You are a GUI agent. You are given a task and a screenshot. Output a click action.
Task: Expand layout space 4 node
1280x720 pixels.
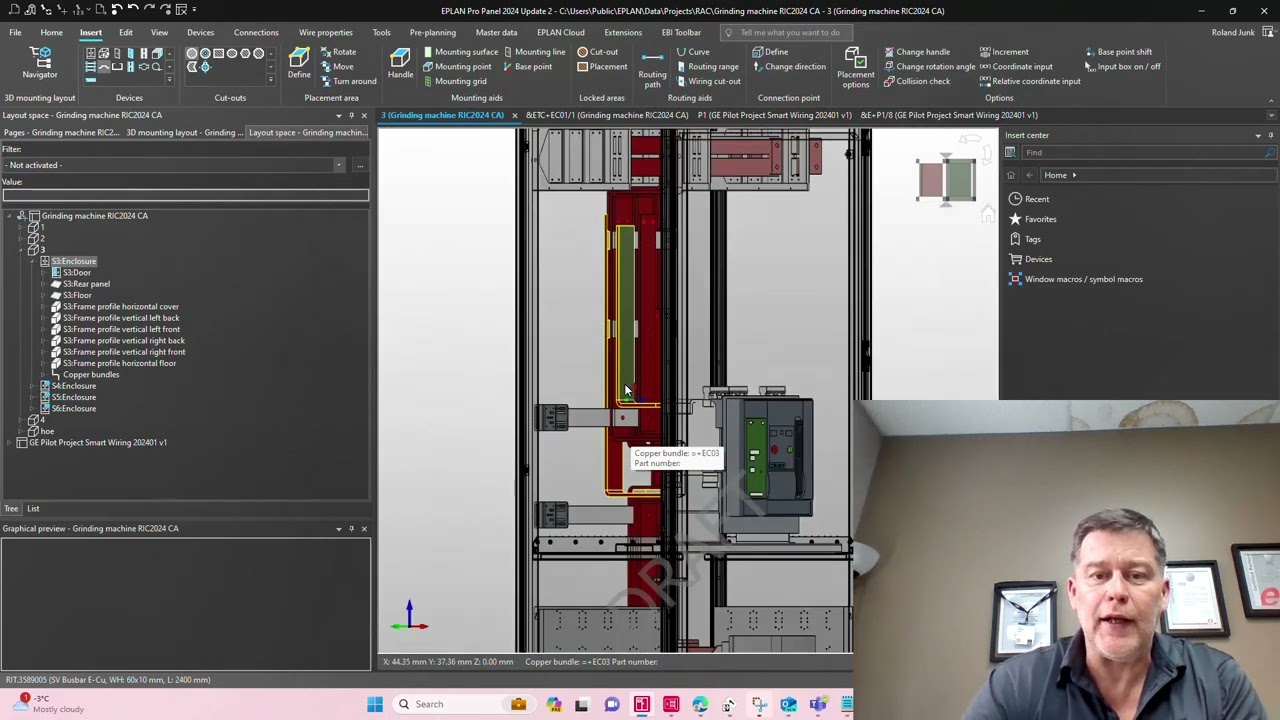click(x=22, y=420)
